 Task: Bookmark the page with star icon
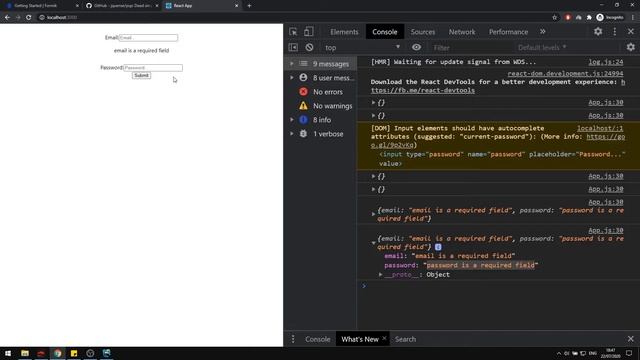click(554, 18)
